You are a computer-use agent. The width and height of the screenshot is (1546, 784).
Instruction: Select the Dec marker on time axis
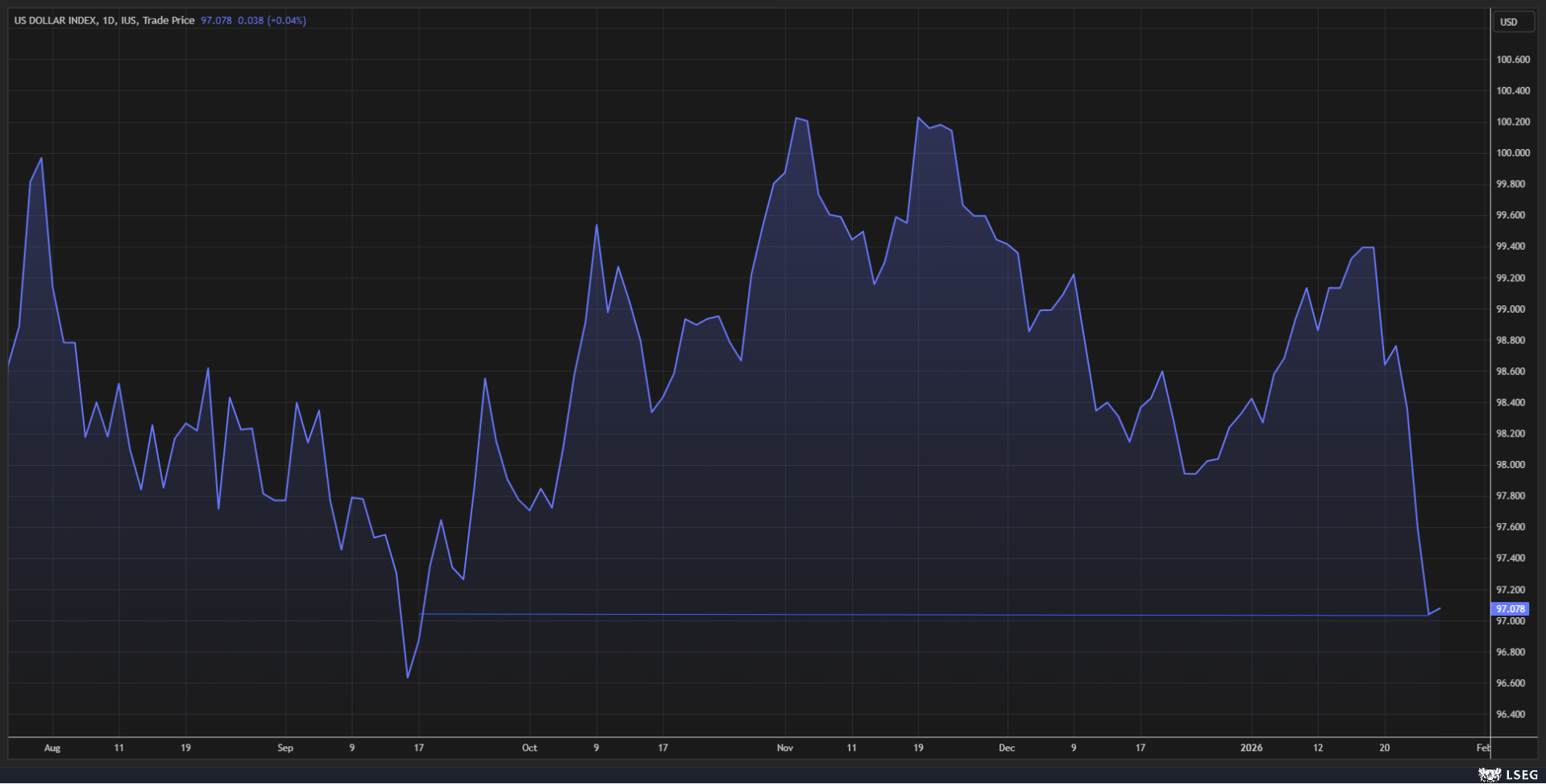1007,748
